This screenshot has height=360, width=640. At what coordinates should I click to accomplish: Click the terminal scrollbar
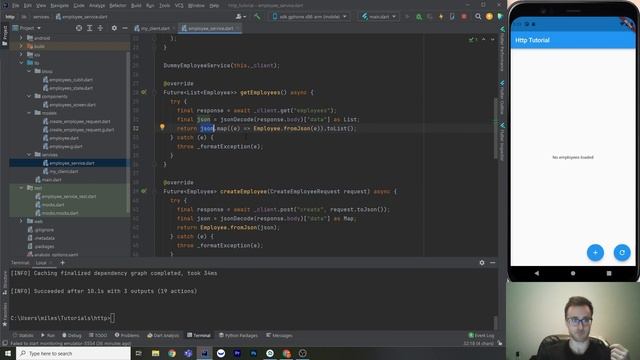coord(496,322)
